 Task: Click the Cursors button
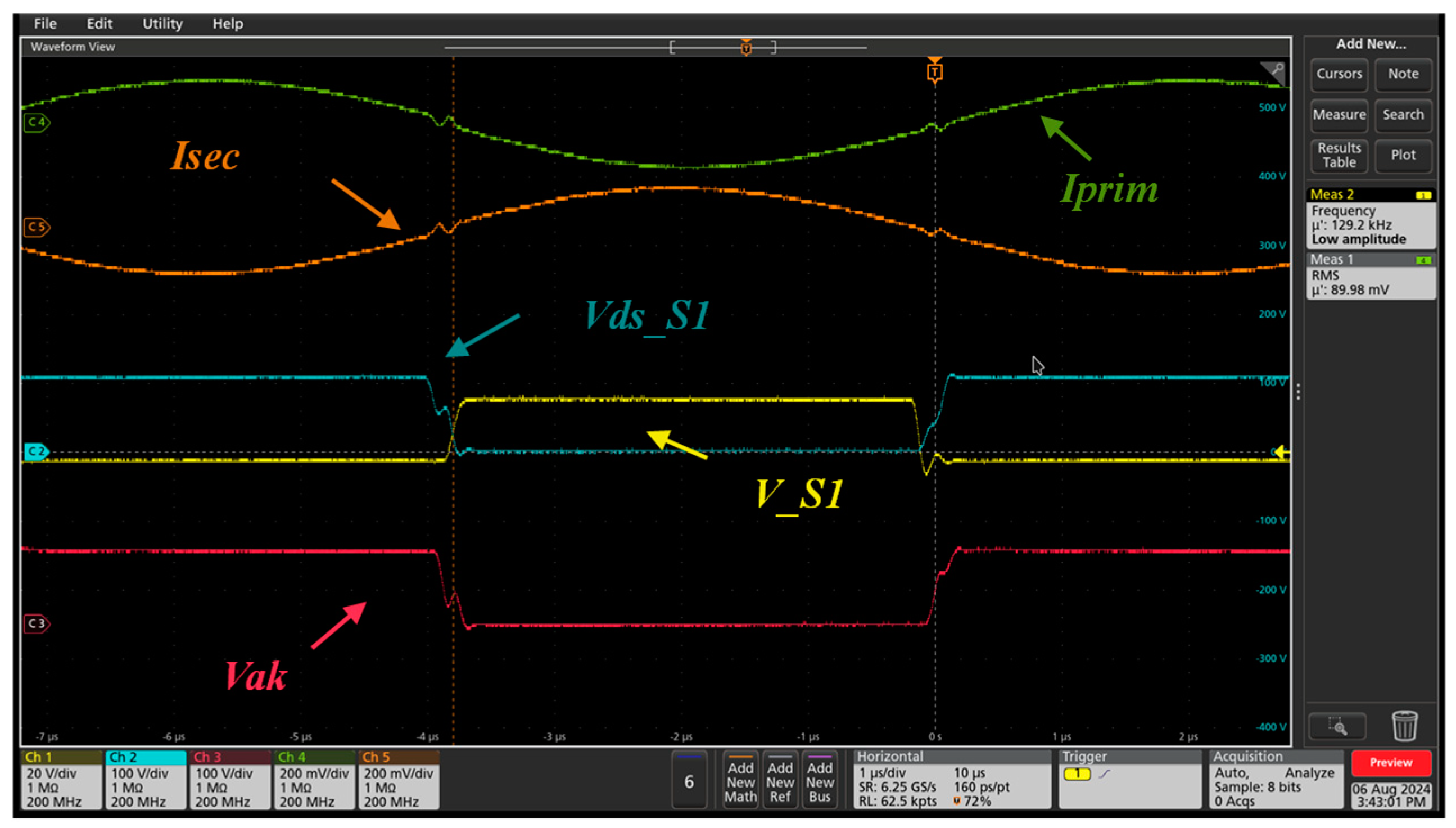point(1339,74)
